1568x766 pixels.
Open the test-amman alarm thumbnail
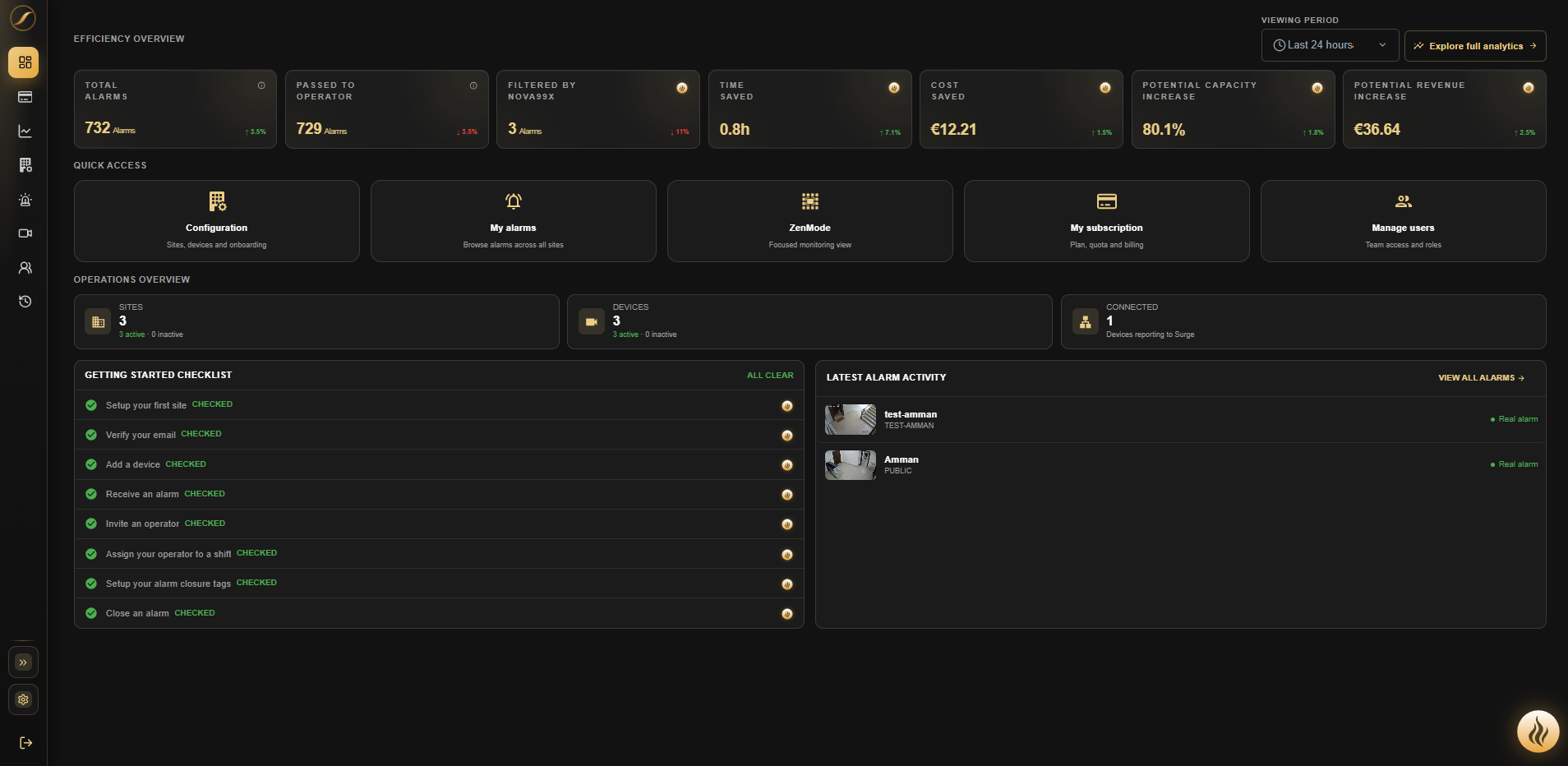point(851,420)
